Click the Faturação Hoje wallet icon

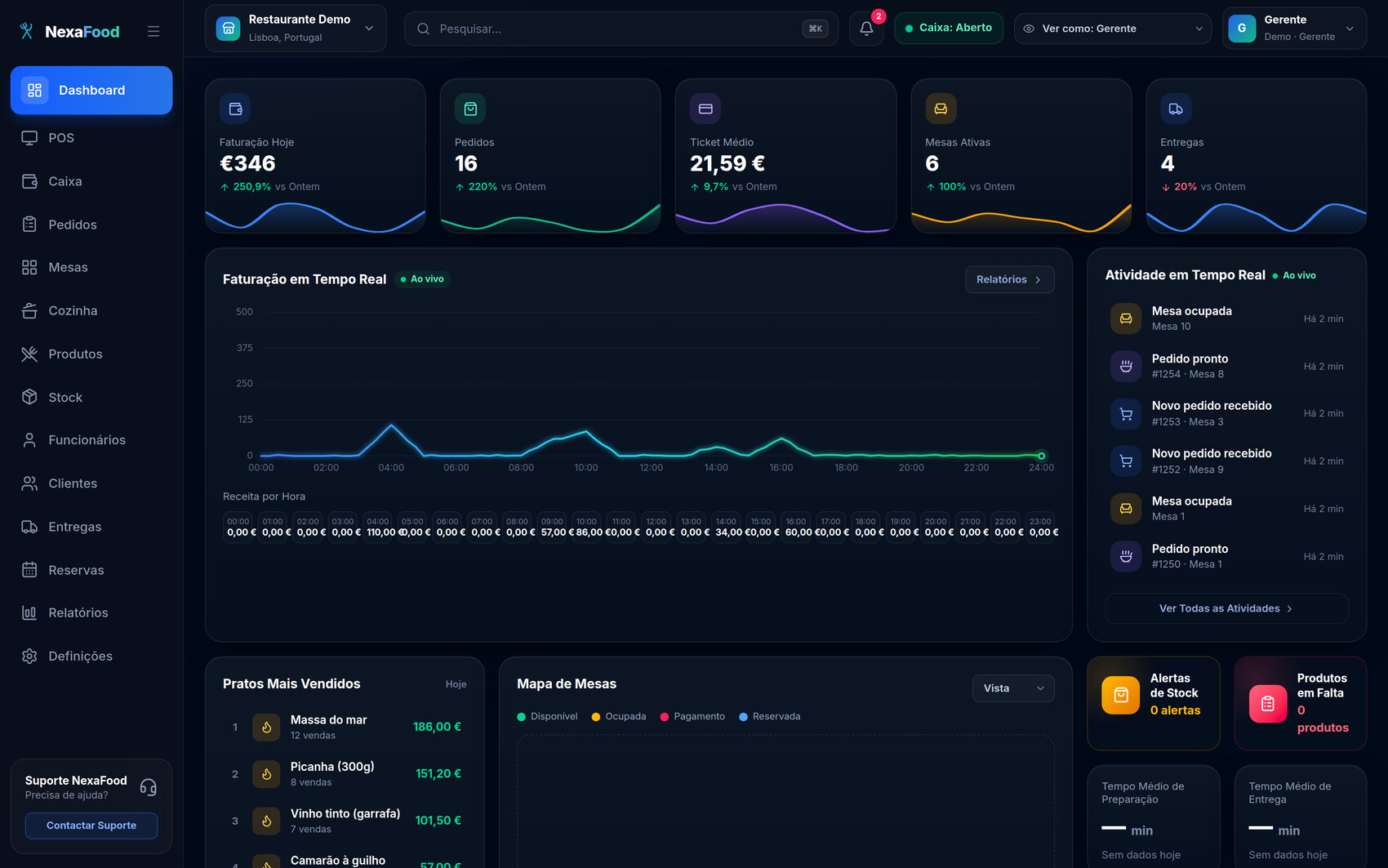pos(235,109)
